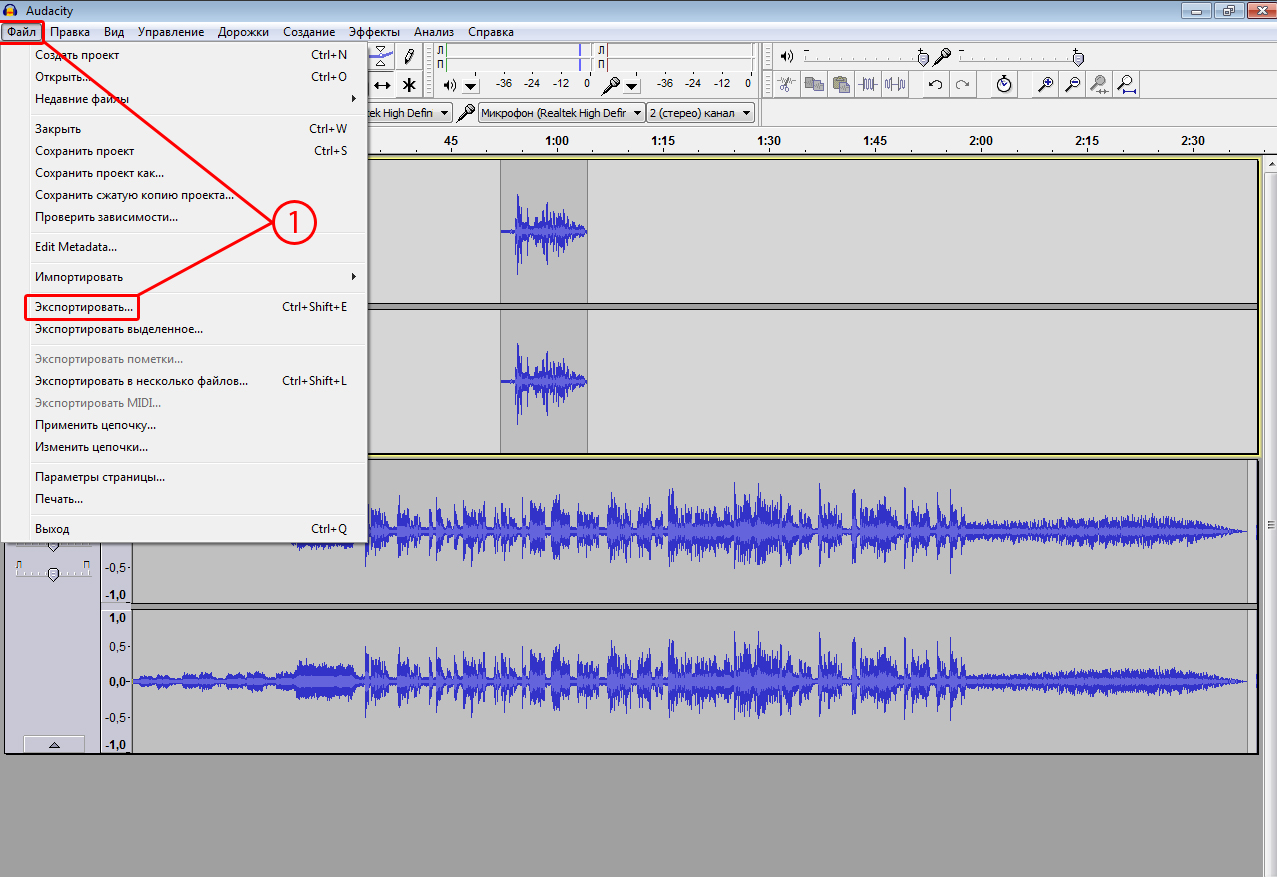
Task: Click the Zoom In magnifier icon
Action: (1045, 85)
